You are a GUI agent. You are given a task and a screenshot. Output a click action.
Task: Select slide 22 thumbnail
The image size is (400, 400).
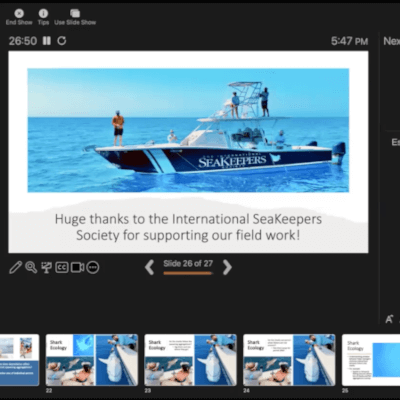pos(92,360)
